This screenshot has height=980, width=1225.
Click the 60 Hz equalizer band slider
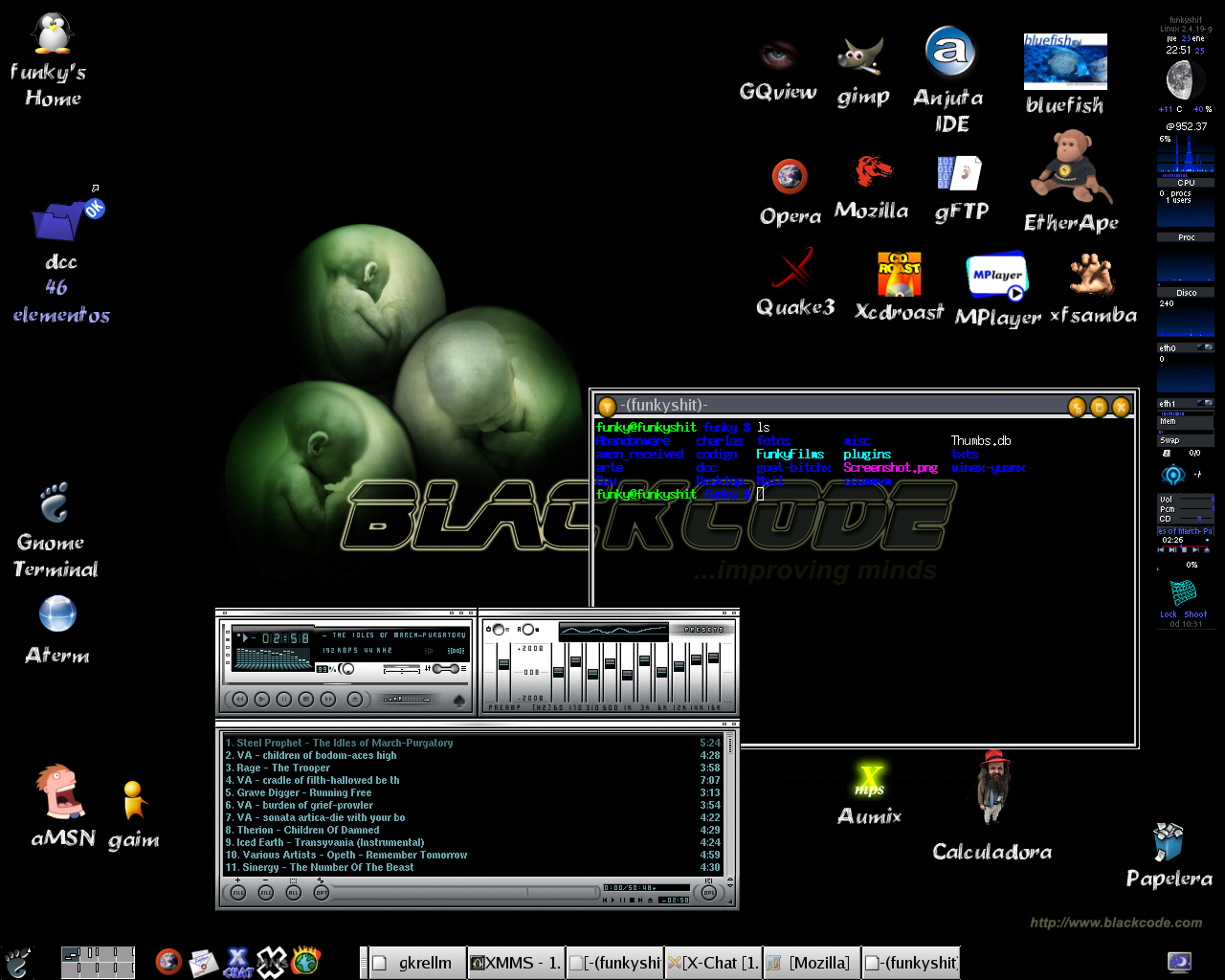click(x=559, y=672)
